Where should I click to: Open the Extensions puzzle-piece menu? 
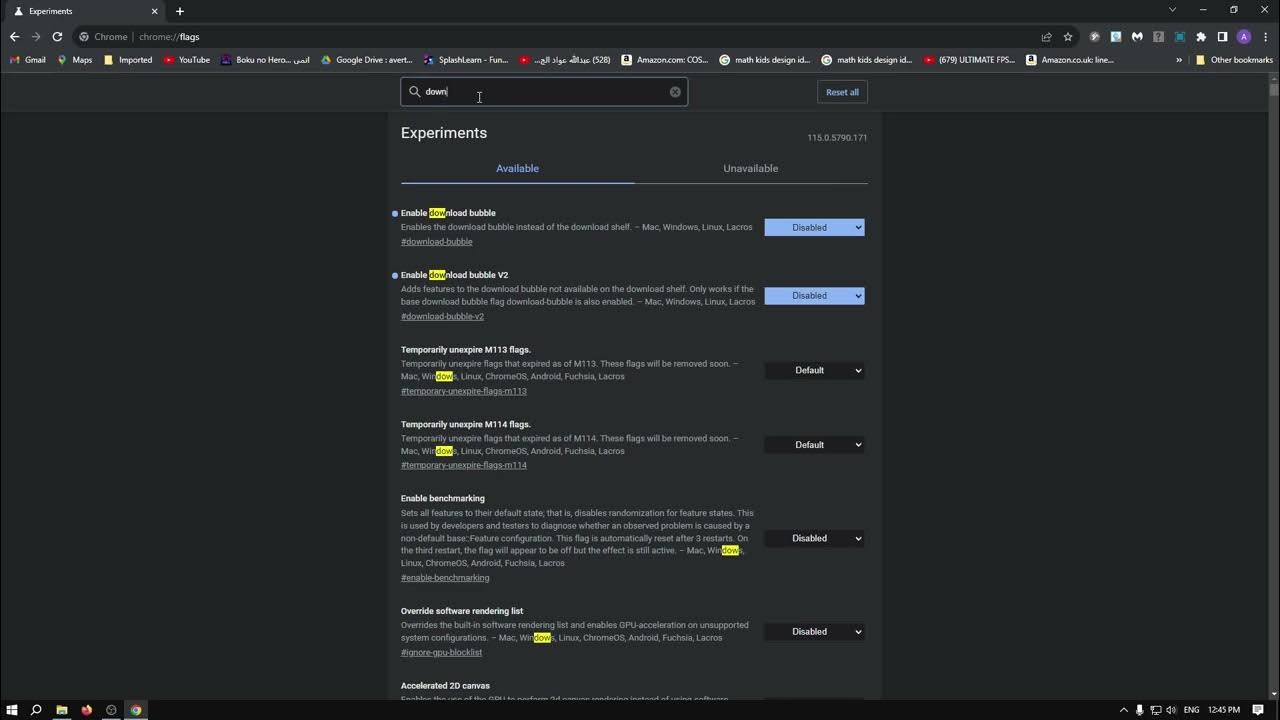[1201, 37]
